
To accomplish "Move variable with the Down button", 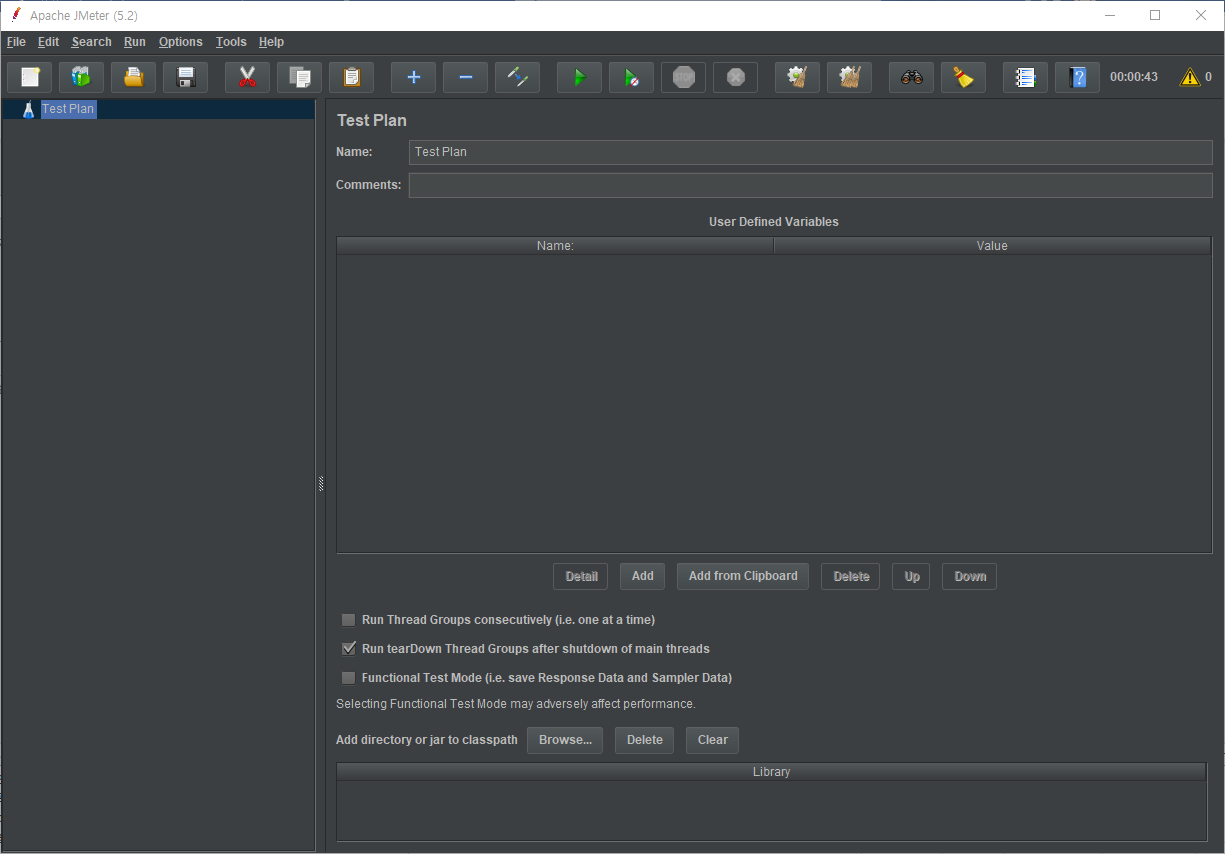I will [x=970, y=576].
